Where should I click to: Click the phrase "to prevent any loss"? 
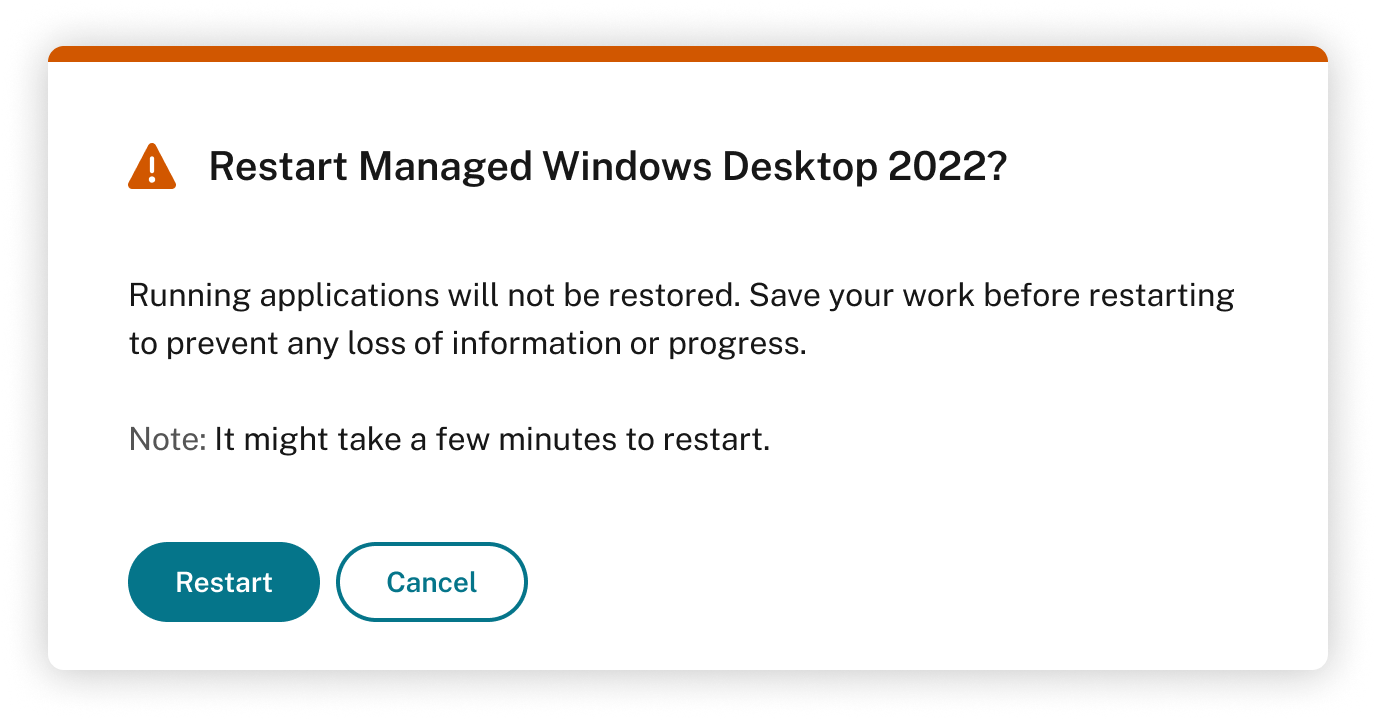(x=286, y=344)
